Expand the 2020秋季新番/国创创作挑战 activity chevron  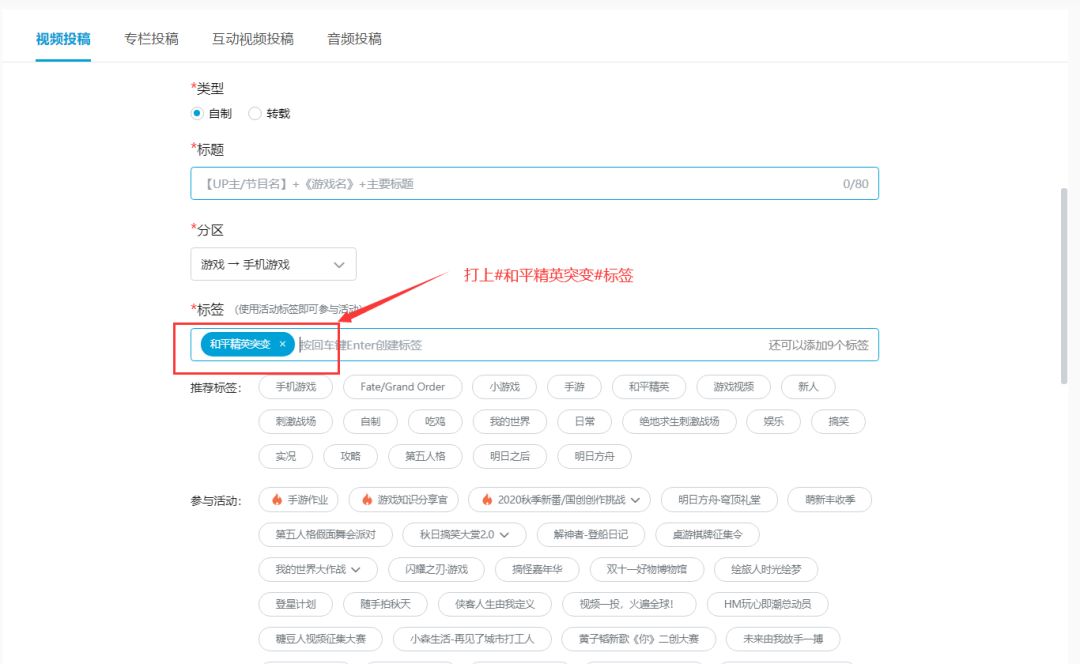[x=635, y=500]
